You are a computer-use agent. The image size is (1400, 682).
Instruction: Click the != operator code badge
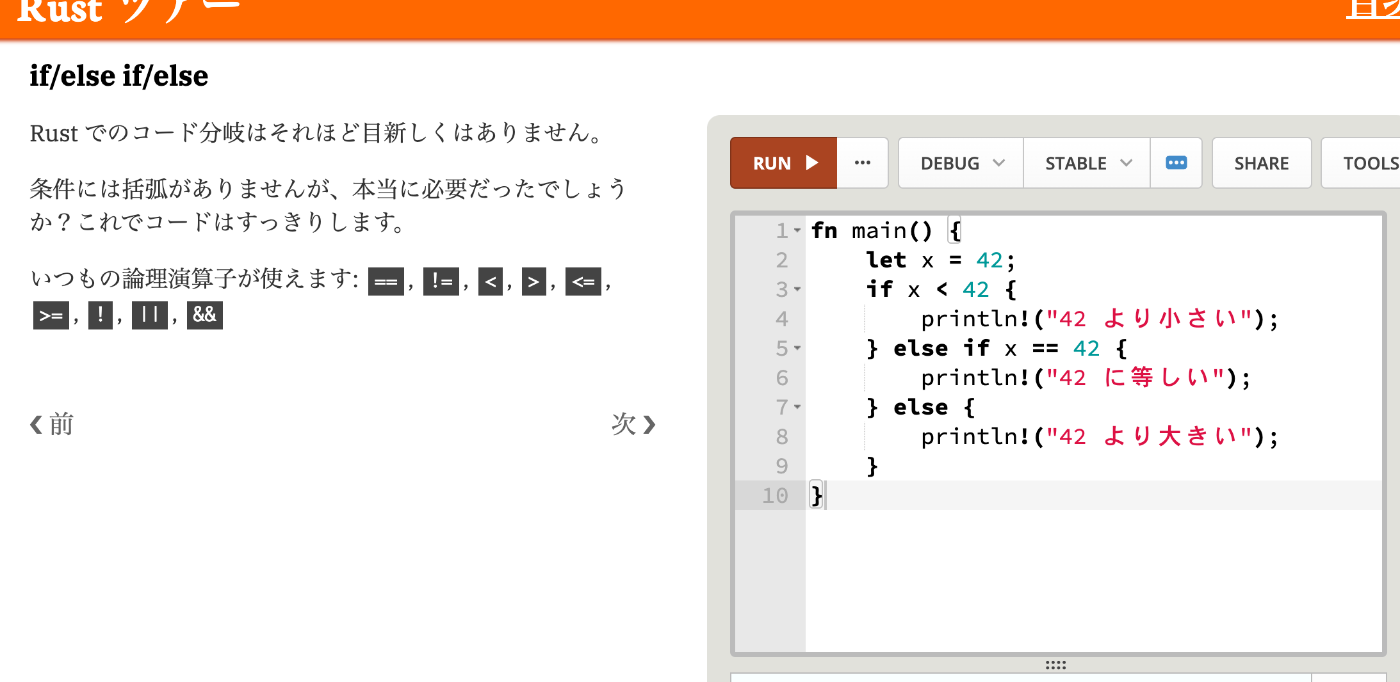(x=440, y=282)
